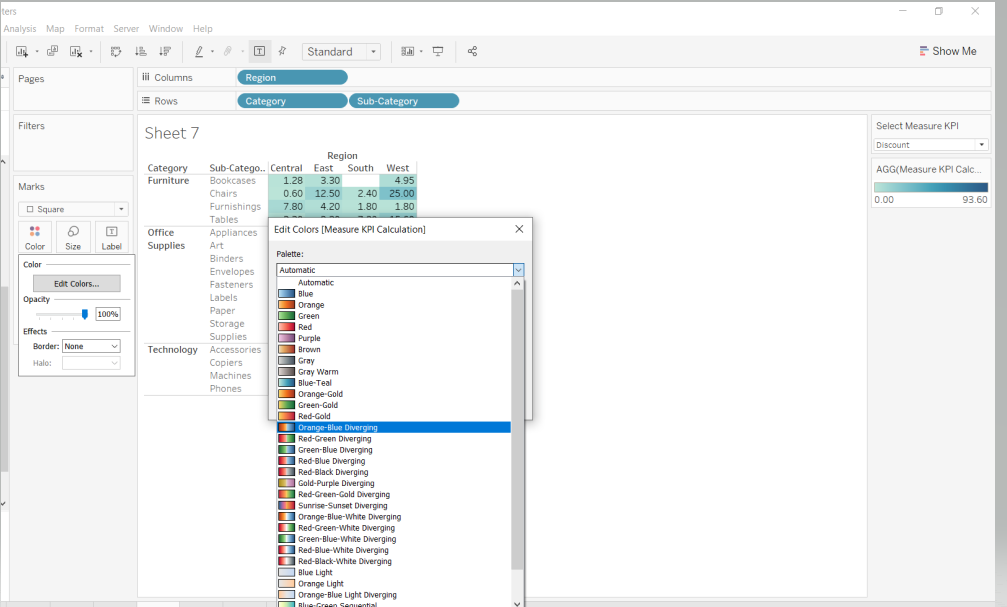The width and height of the screenshot is (1007, 607).
Task: Open the Map menu
Action: click(x=55, y=29)
